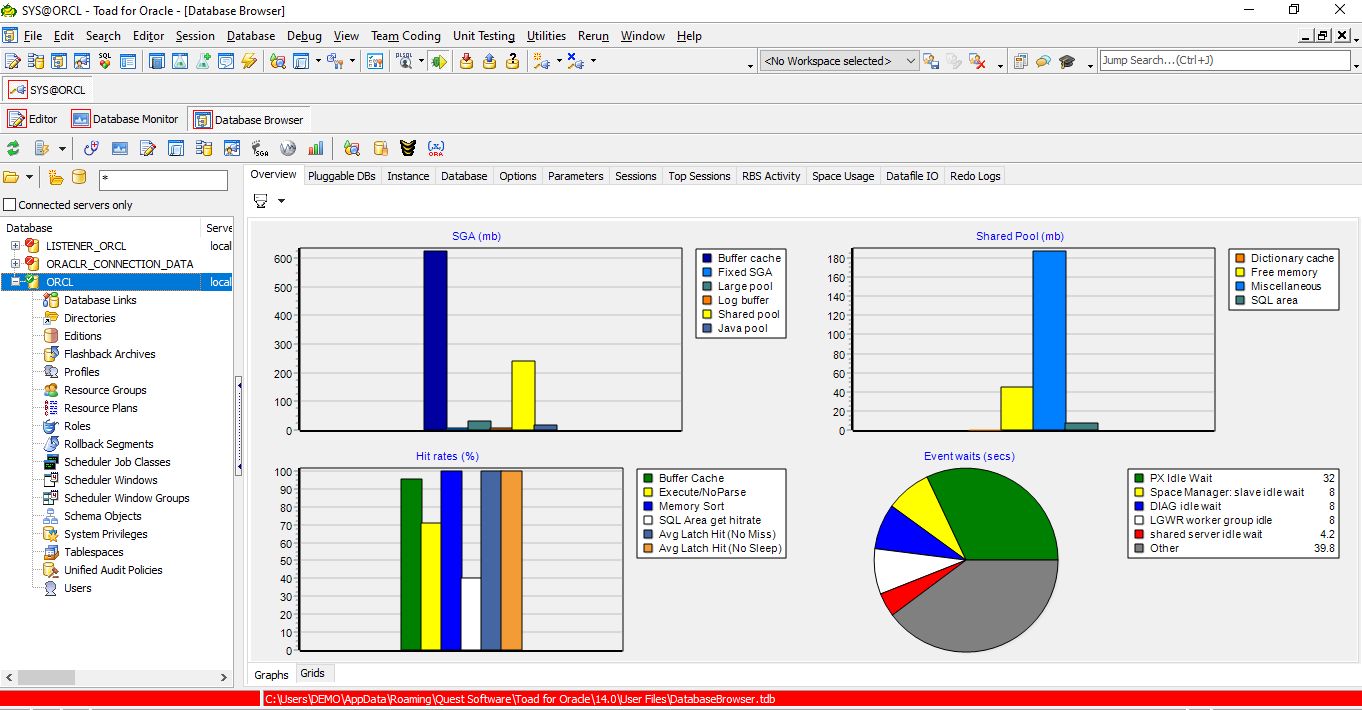Click the green refresh arrows icon
The width and height of the screenshot is (1362, 710).
coord(13,148)
